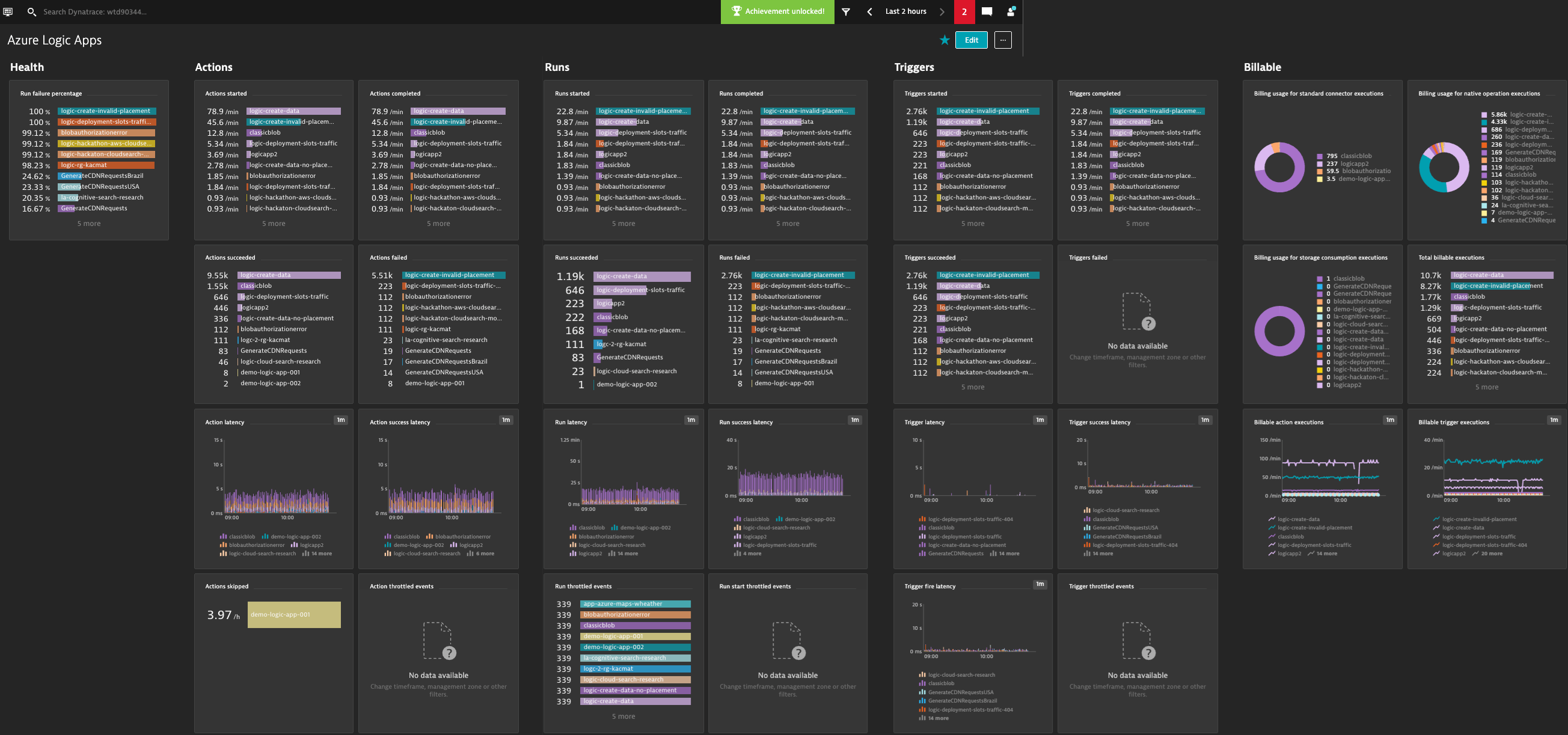Click the 1m resolution badge on Action latency
The height and width of the screenshot is (735, 1568).
click(x=341, y=420)
